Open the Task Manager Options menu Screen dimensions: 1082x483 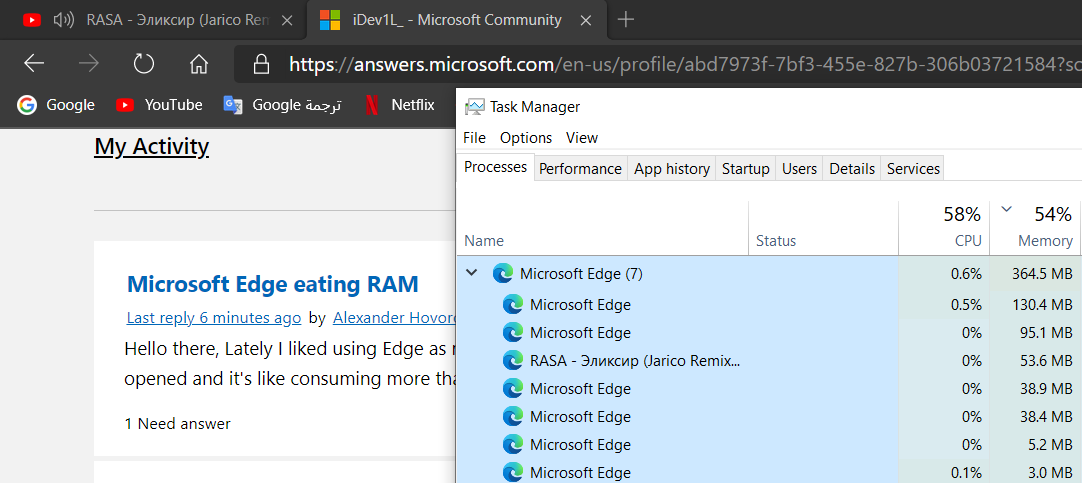[526, 137]
